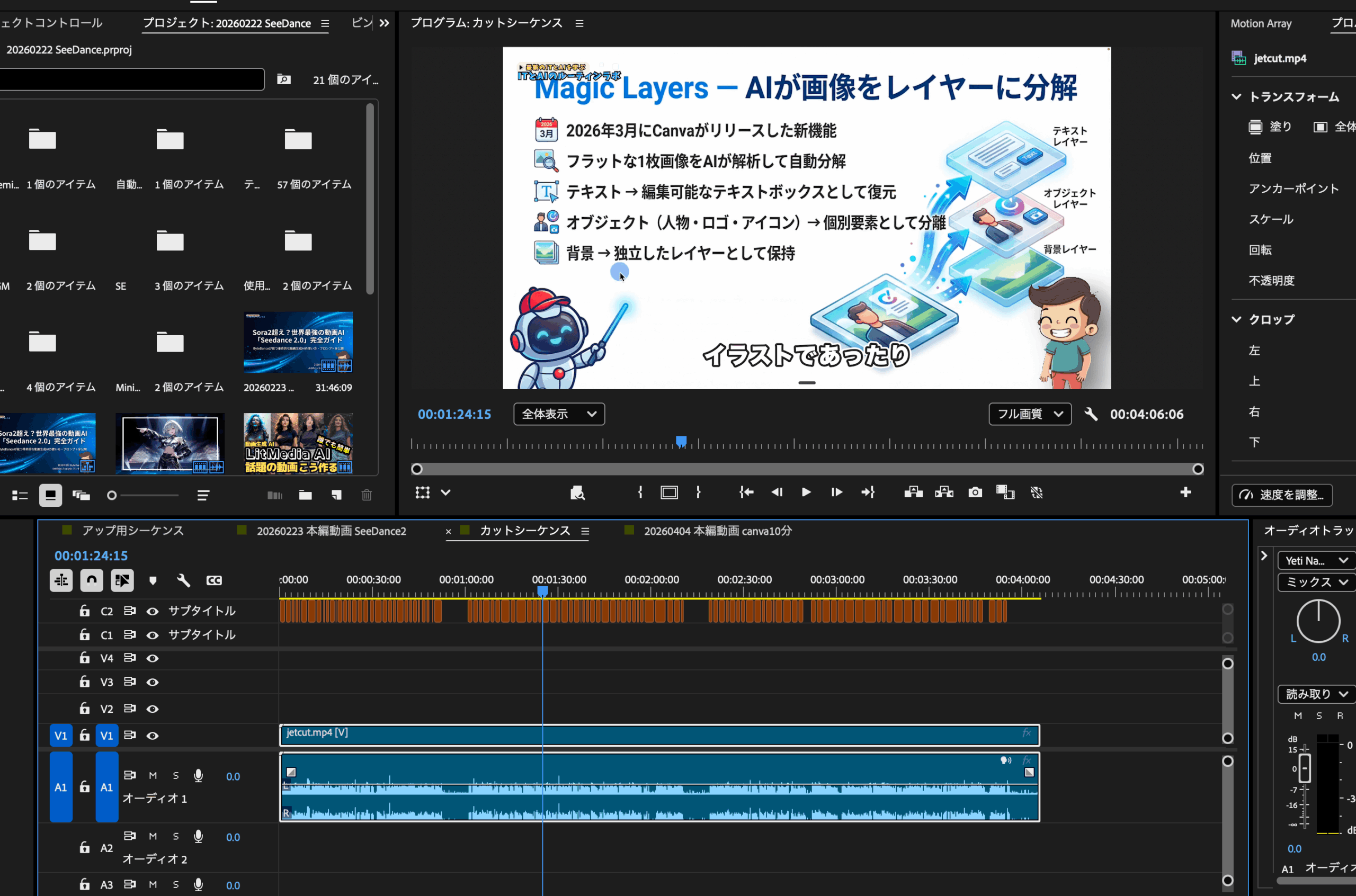
Task: Toggle lock on the V2 track
Action: 85,709
